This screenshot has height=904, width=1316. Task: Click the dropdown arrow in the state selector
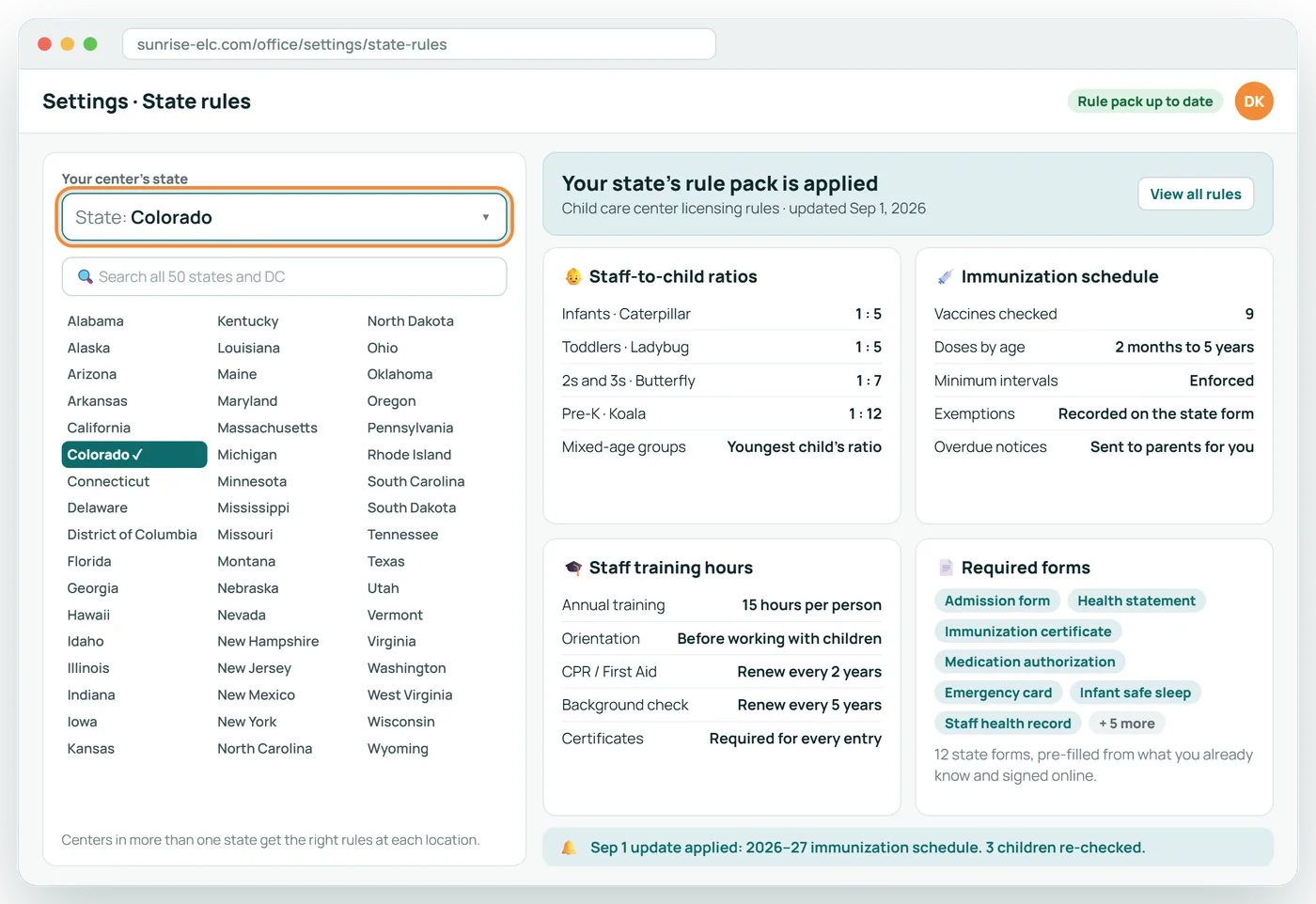486,217
